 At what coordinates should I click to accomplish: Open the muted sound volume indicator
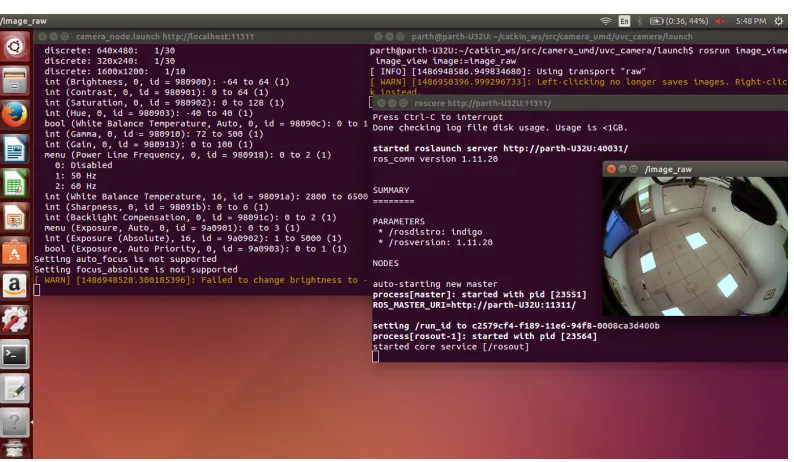[x=720, y=21]
